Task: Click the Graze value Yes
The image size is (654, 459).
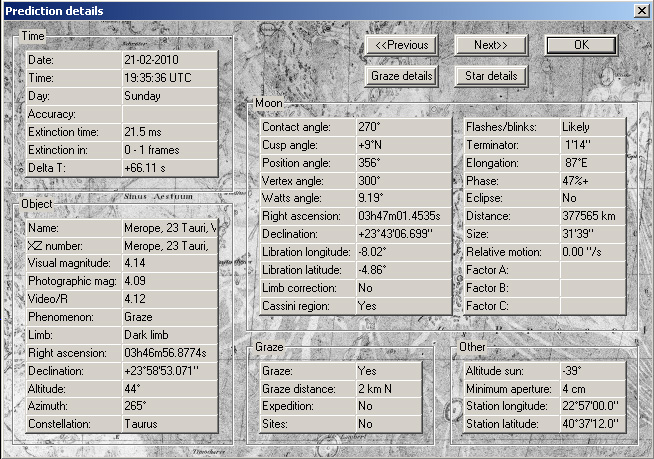Action: click(389, 371)
